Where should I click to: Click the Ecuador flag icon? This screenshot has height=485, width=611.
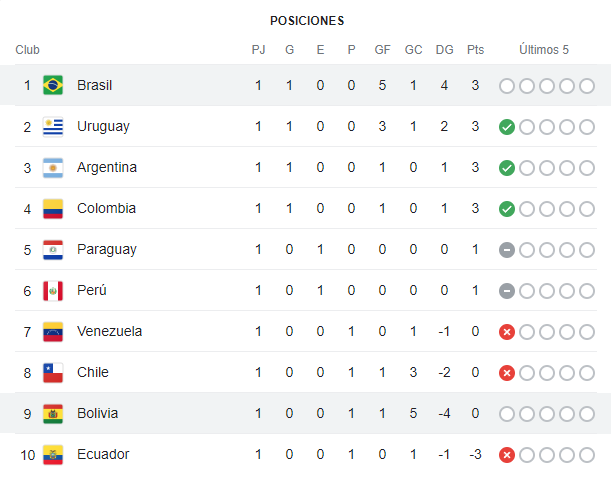click(x=53, y=454)
